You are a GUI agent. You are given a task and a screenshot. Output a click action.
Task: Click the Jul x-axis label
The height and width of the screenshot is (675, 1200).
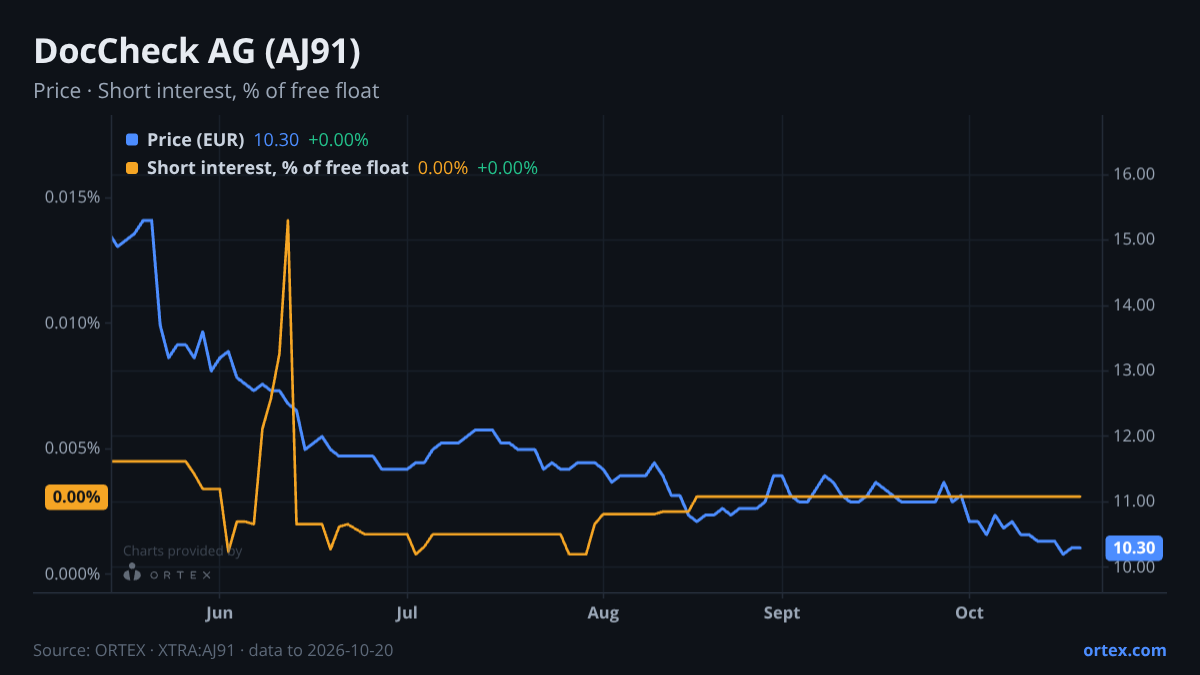pos(407,613)
